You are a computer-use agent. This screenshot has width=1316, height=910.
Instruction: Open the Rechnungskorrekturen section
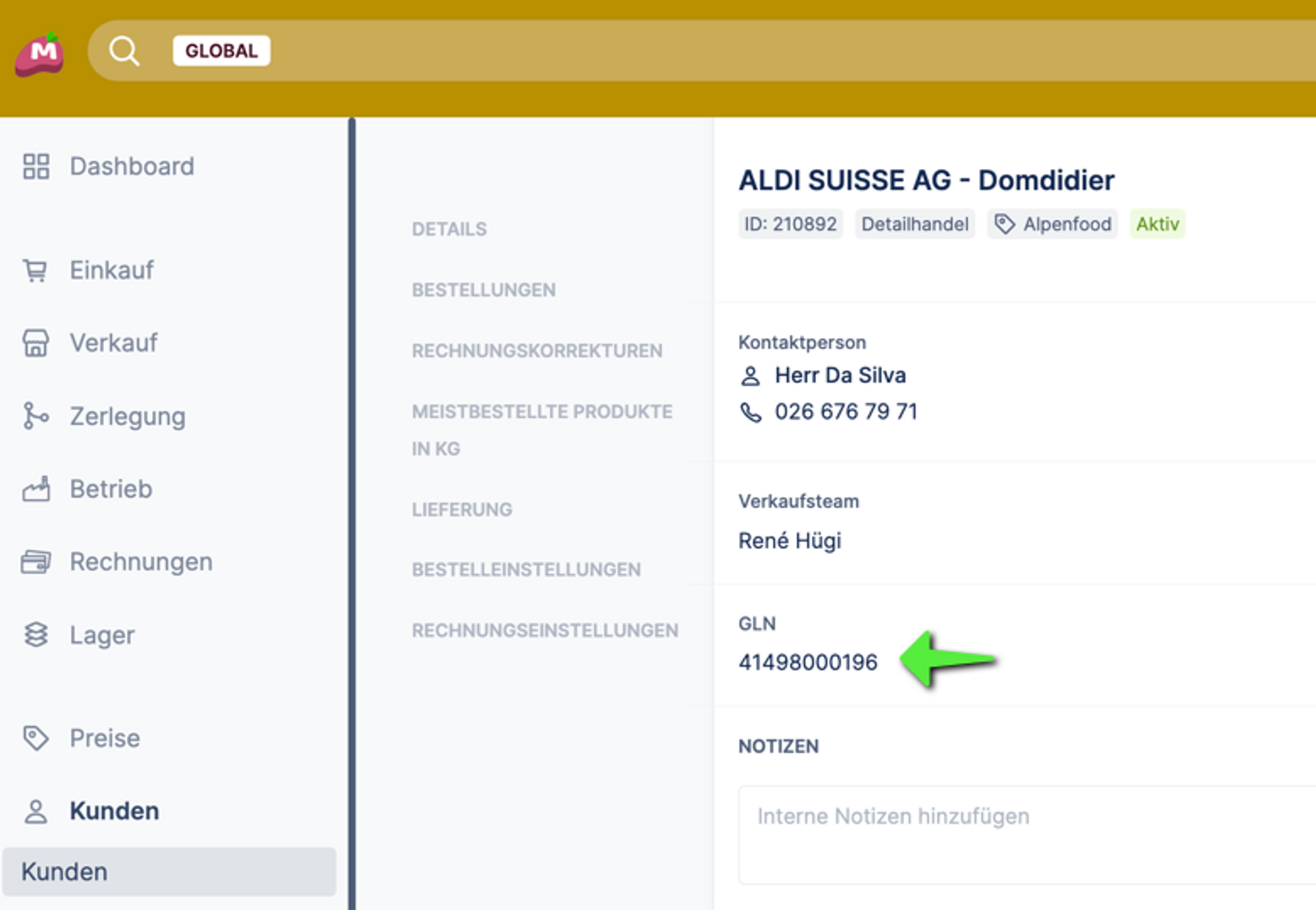pyautogui.click(x=537, y=351)
